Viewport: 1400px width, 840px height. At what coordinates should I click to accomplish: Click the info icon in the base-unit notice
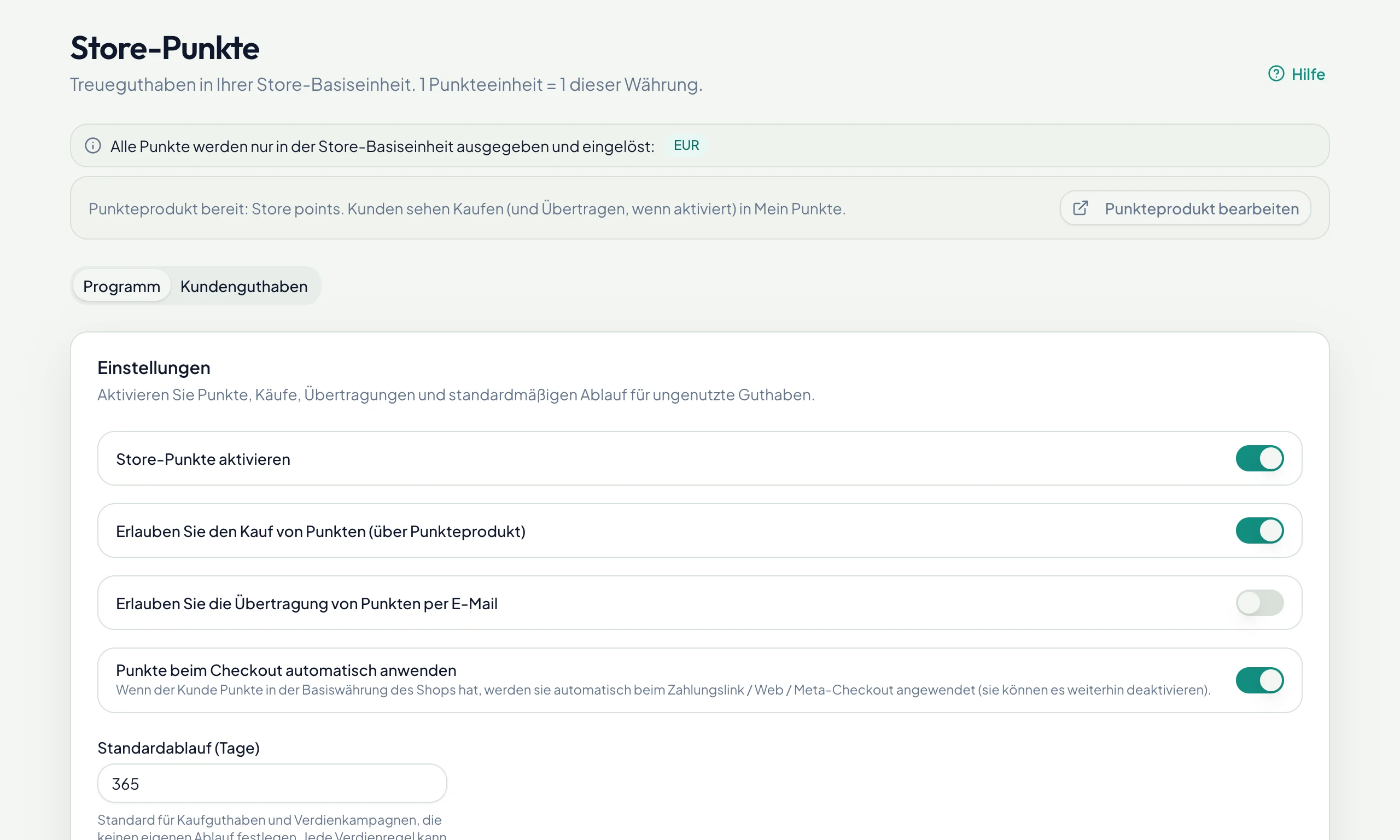[x=93, y=145]
